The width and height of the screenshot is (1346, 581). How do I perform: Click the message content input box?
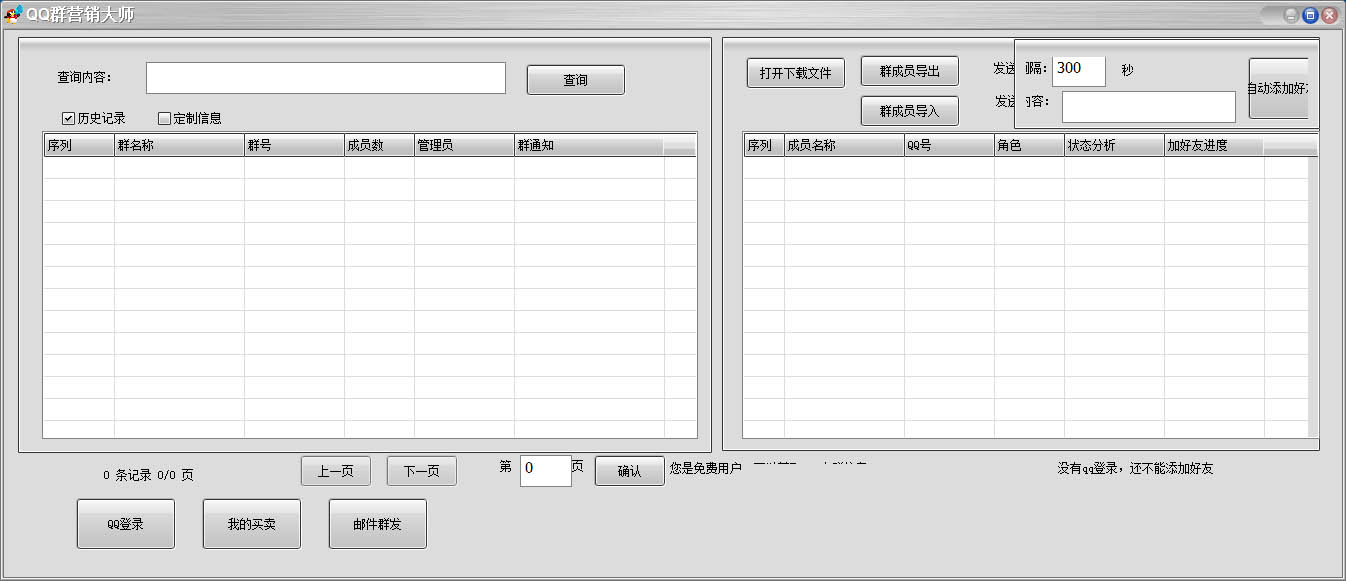click(x=1149, y=107)
